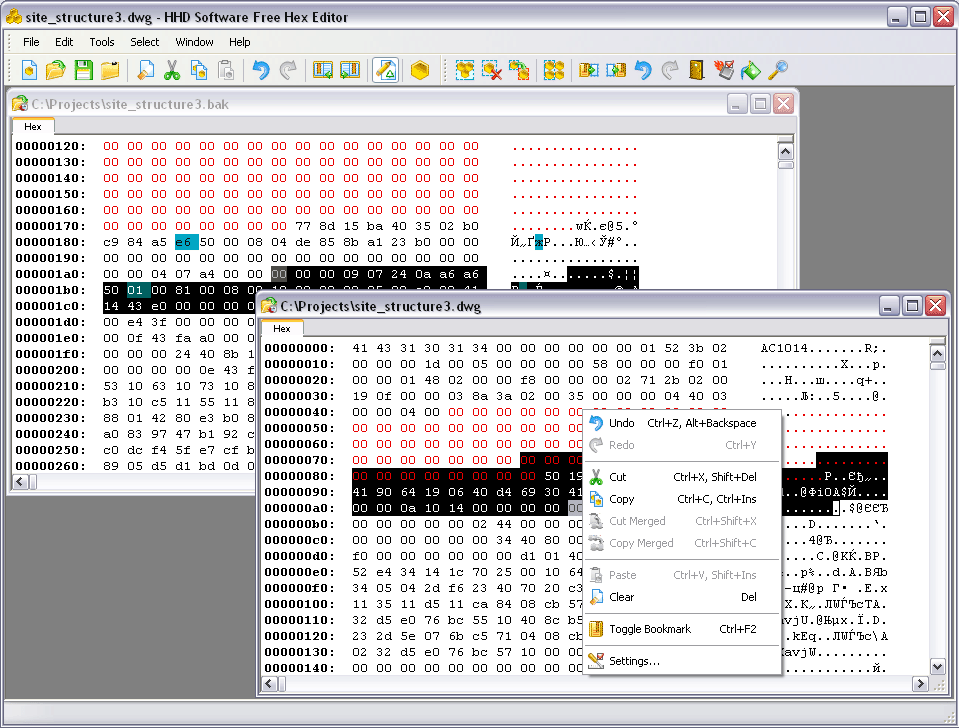
Task: Choose Clear in the context menu
Action: [x=682, y=597]
